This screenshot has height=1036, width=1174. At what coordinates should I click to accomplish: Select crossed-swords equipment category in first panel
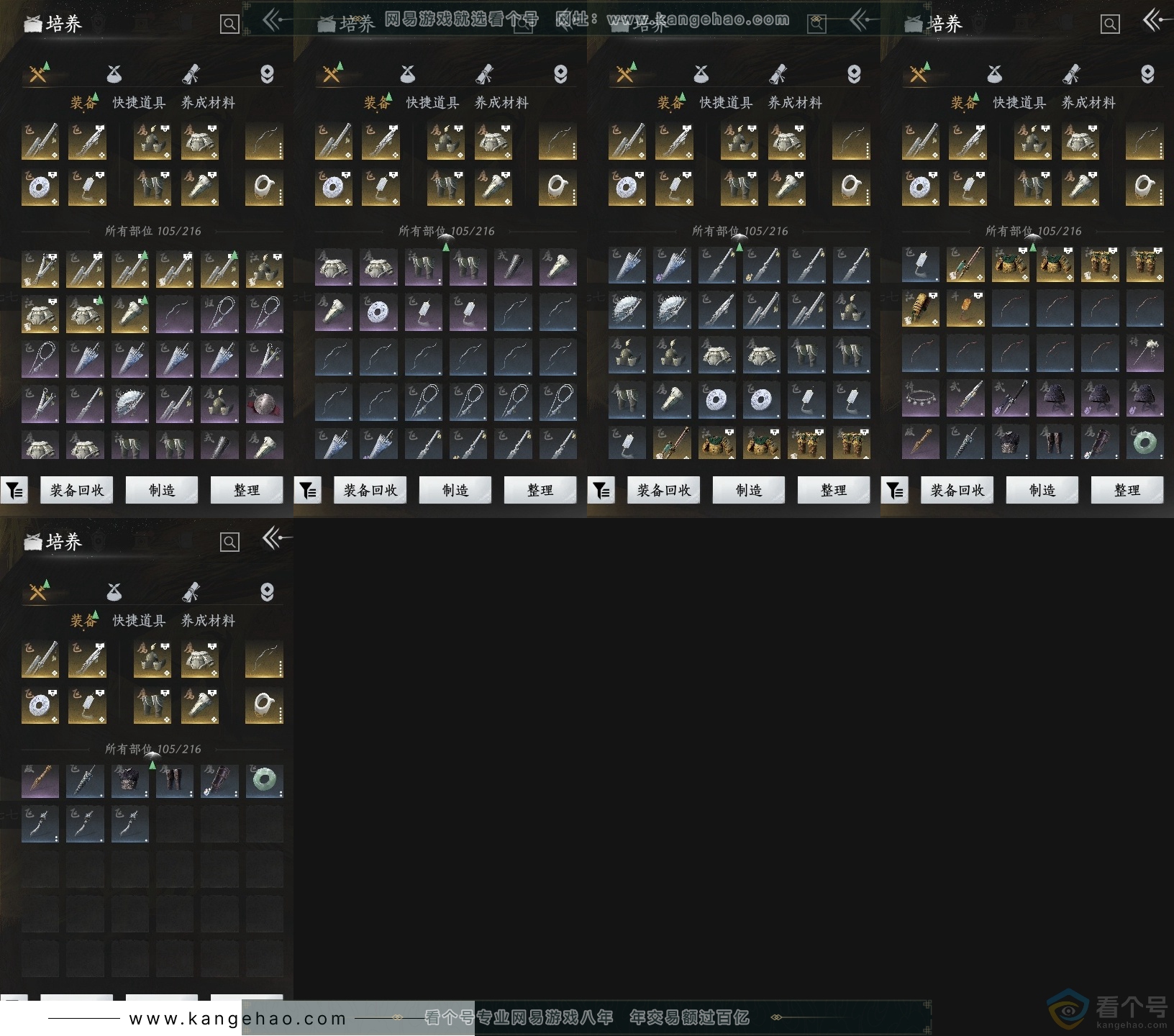[38, 73]
